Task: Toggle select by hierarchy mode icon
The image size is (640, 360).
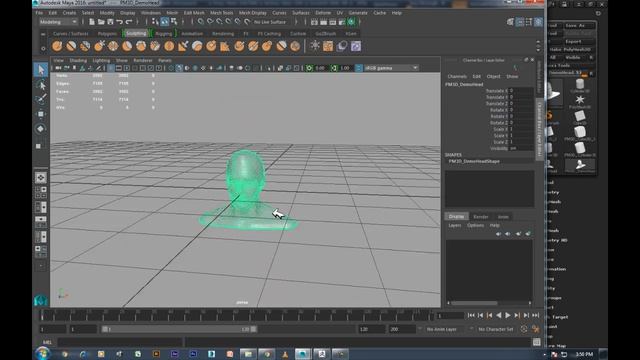Action: (x=155, y=22)
